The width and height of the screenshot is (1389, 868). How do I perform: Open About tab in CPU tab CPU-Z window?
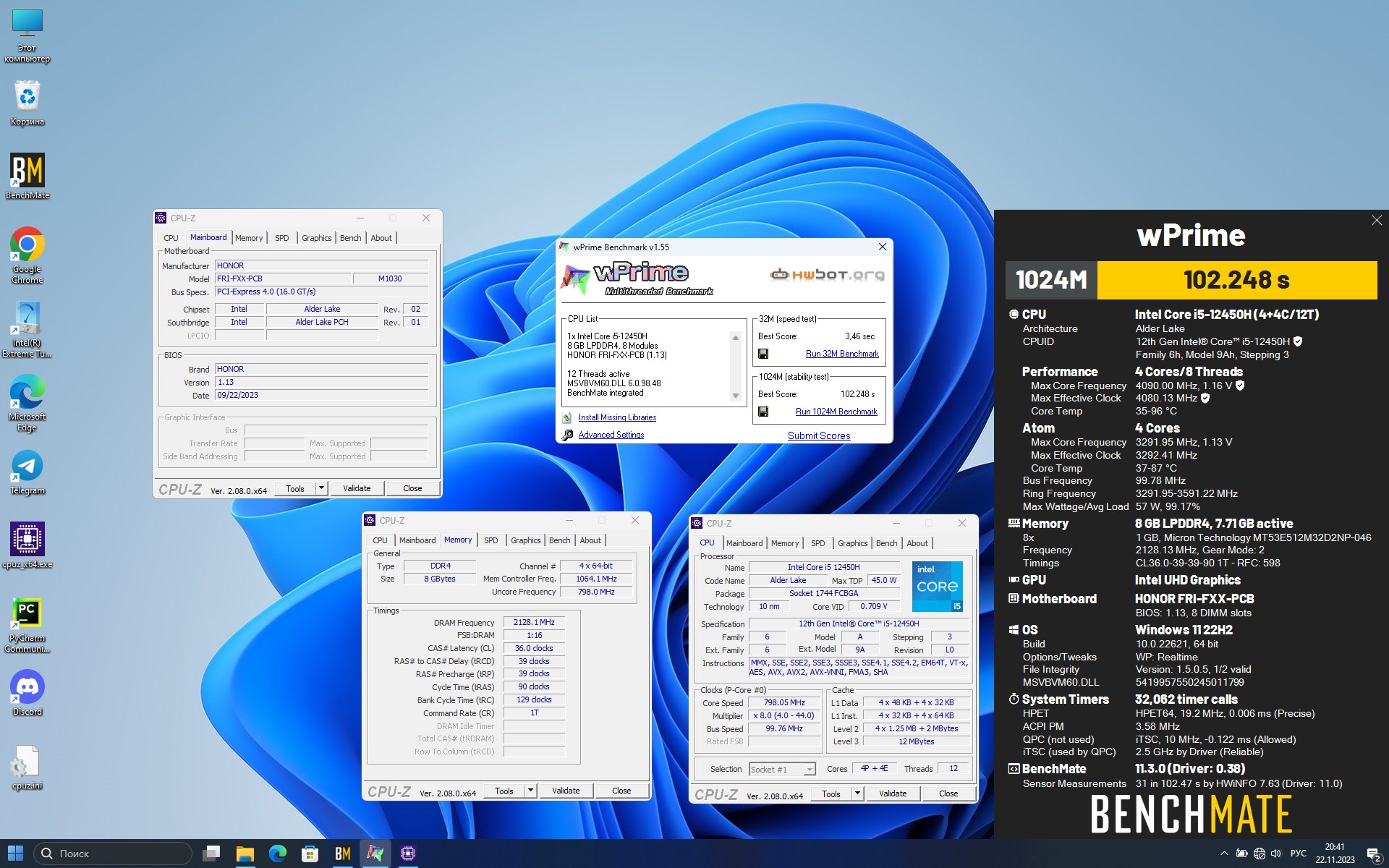pyautogui.click(x=917, y=543)
